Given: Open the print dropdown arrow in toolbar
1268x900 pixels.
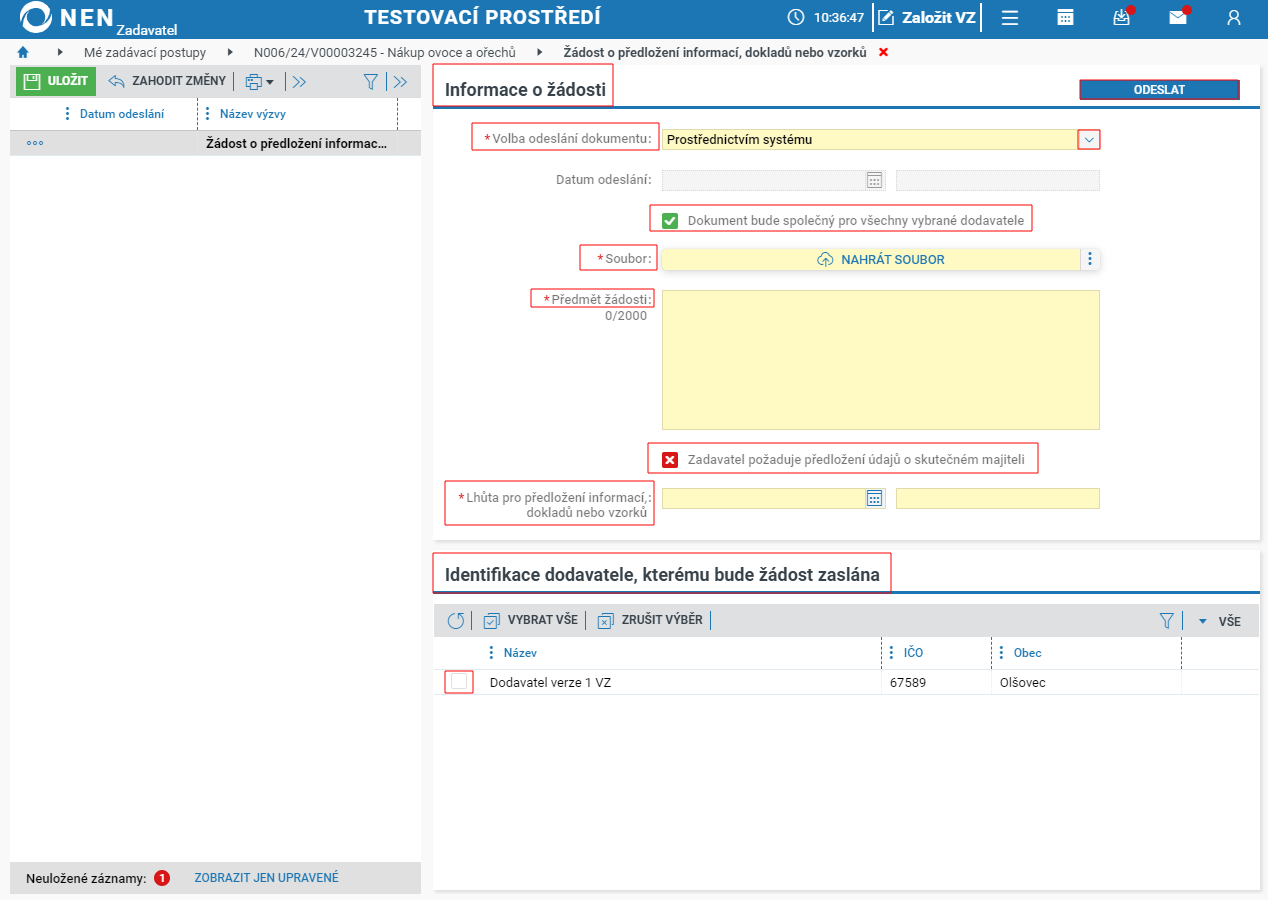Looking at the screenshot, I should (x=270, y=82).
